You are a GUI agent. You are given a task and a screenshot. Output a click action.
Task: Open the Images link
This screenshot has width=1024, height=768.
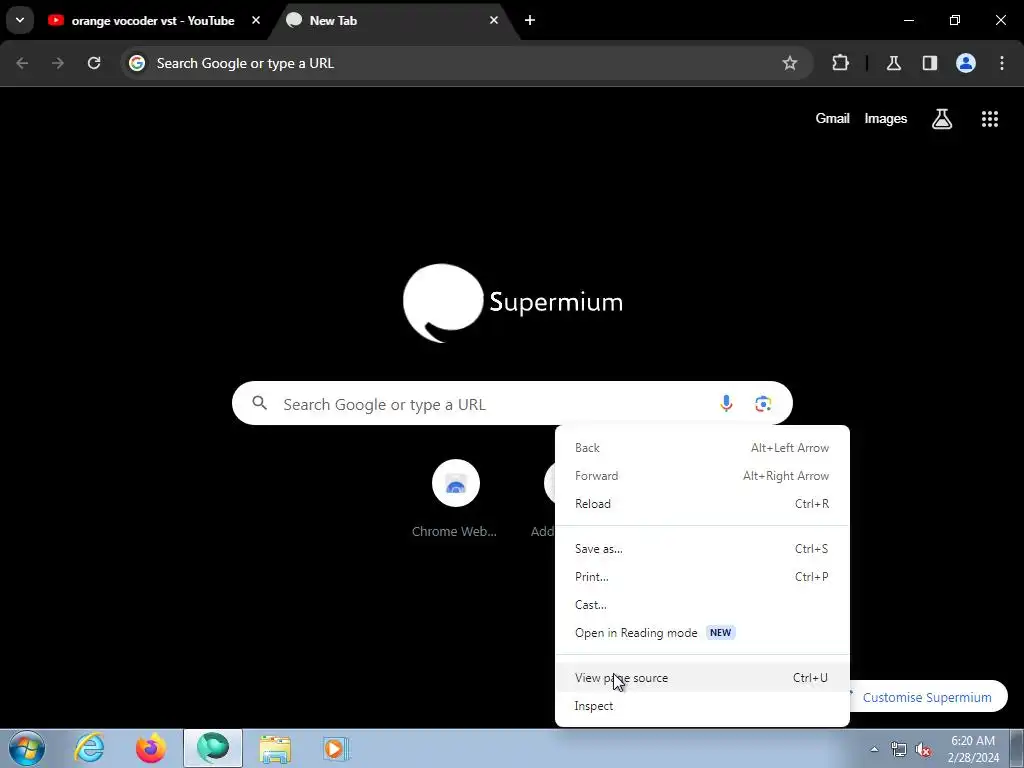click(886, 118)
